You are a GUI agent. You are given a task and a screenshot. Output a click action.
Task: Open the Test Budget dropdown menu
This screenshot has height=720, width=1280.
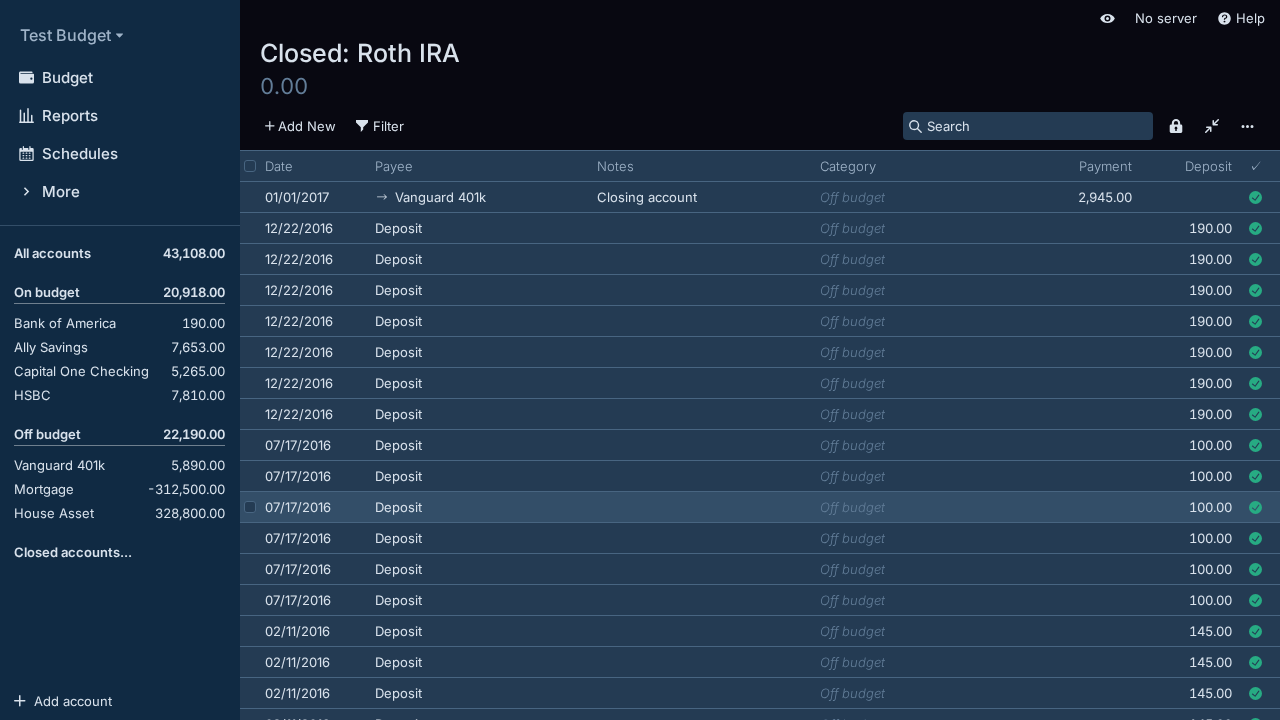[71, 35]
